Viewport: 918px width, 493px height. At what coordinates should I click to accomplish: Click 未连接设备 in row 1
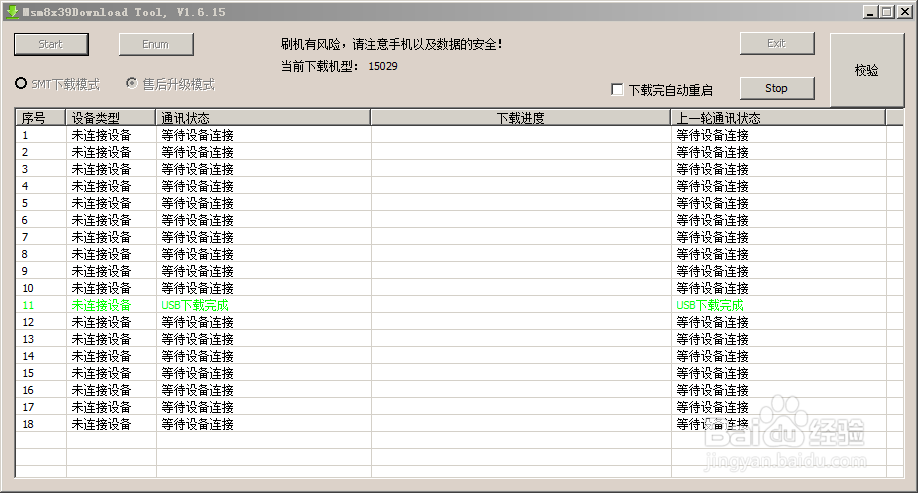tap(101, 135)
